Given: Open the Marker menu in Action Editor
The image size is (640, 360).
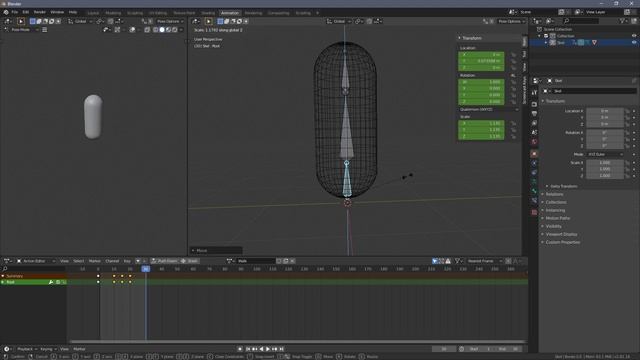Looking at the screenshot, I should pyautogui.click(x=94, y=261).
